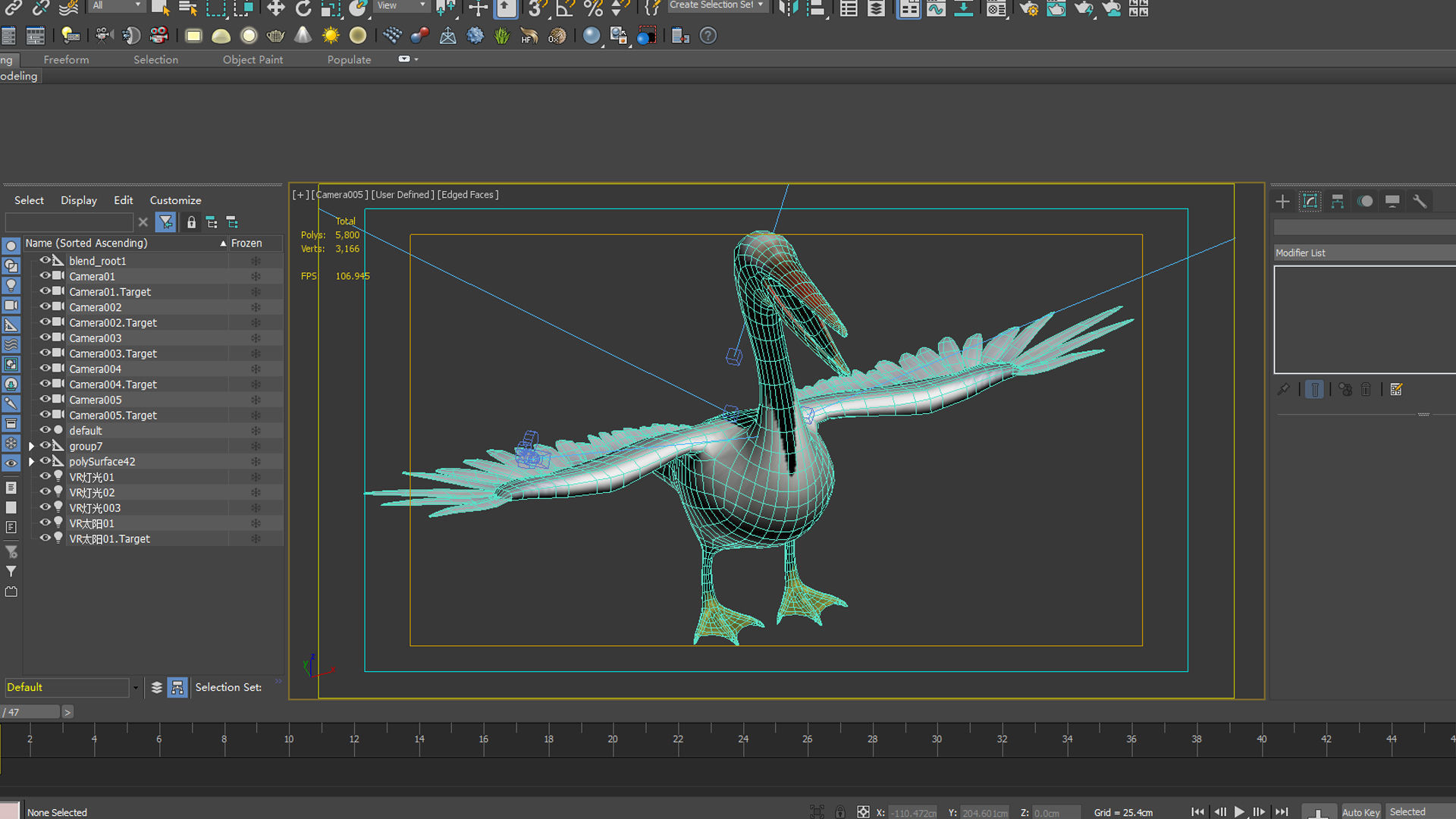This screenshot has width=1456, height=819.
Task: Toggle the Scene Explorer lock icon
Action: [x=191, y=222]
